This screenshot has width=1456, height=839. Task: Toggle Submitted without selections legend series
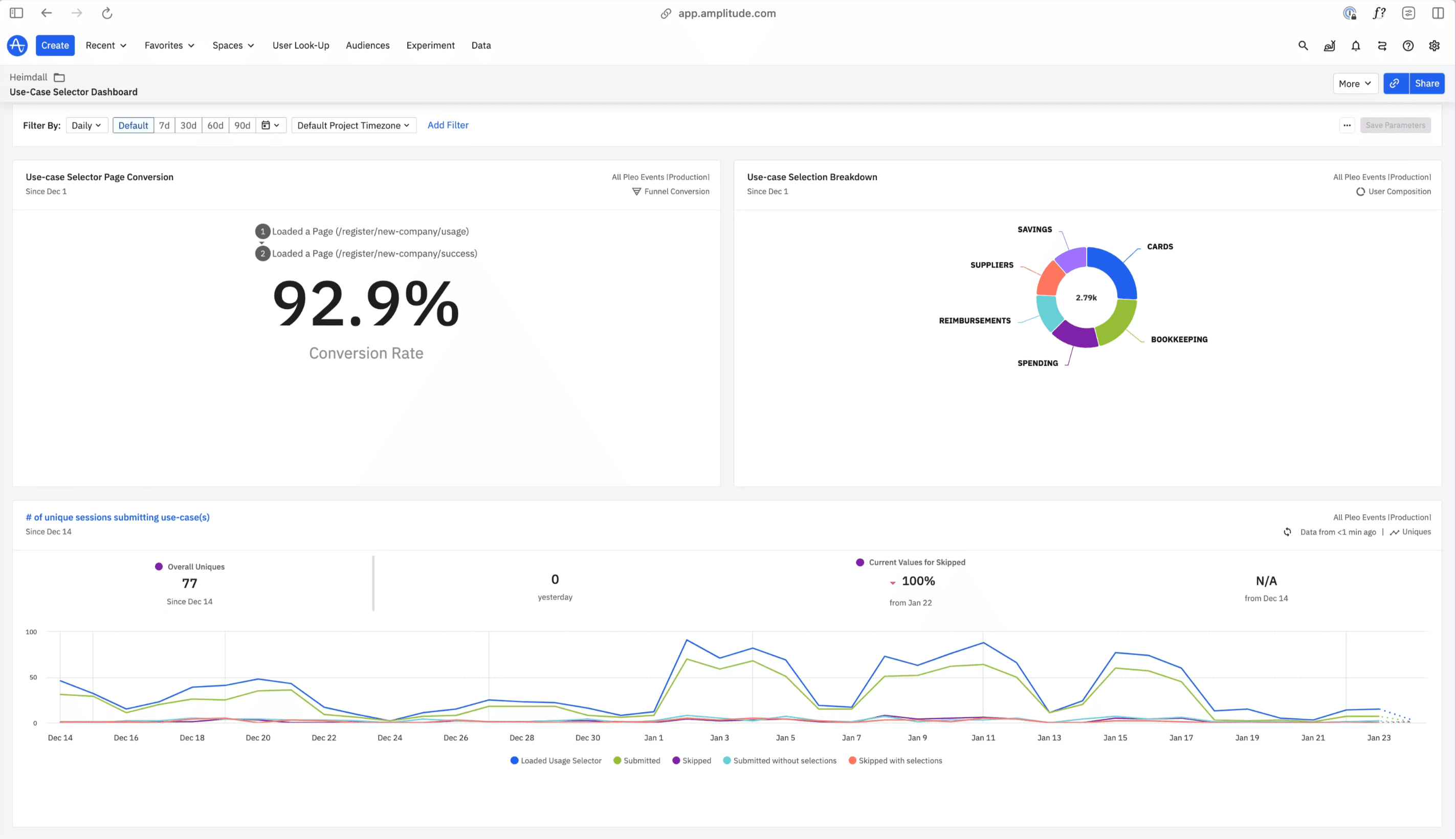click(x=780, y=761)
